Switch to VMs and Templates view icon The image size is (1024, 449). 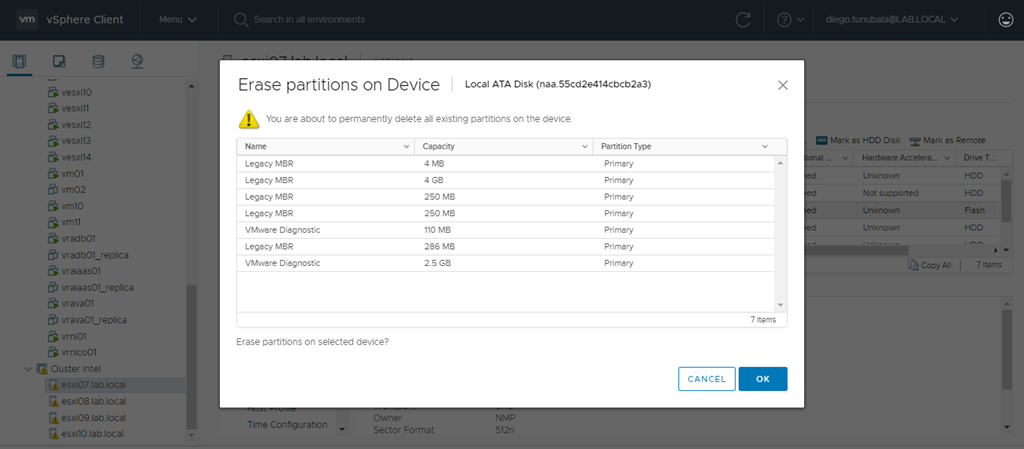coord(59,62)
